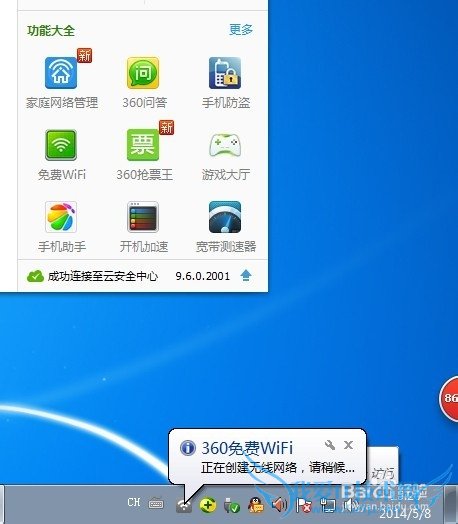Click the keyboard input method icon in taskbar
Screen dimensions: 458x524
pyautogui.click(x=156, y=503)
